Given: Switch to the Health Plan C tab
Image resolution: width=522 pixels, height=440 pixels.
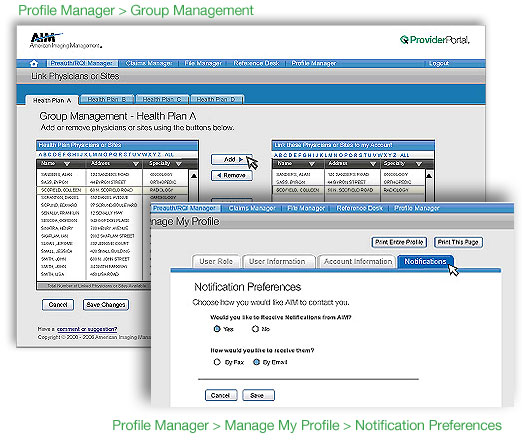Looking at the screenshot, I should coord(162,99).
